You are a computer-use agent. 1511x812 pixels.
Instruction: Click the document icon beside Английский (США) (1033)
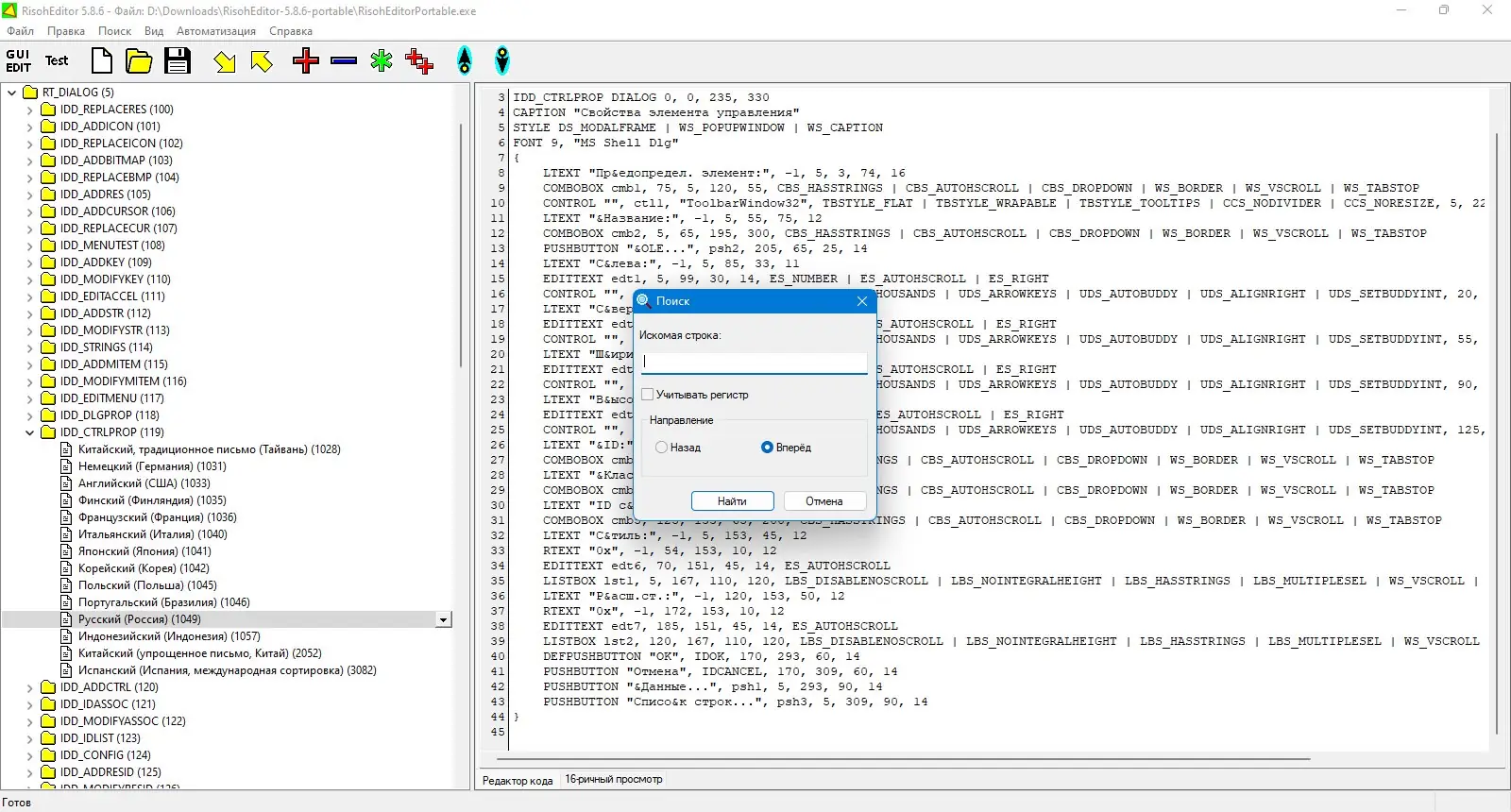pyautogui.click(x=66, y=483)
